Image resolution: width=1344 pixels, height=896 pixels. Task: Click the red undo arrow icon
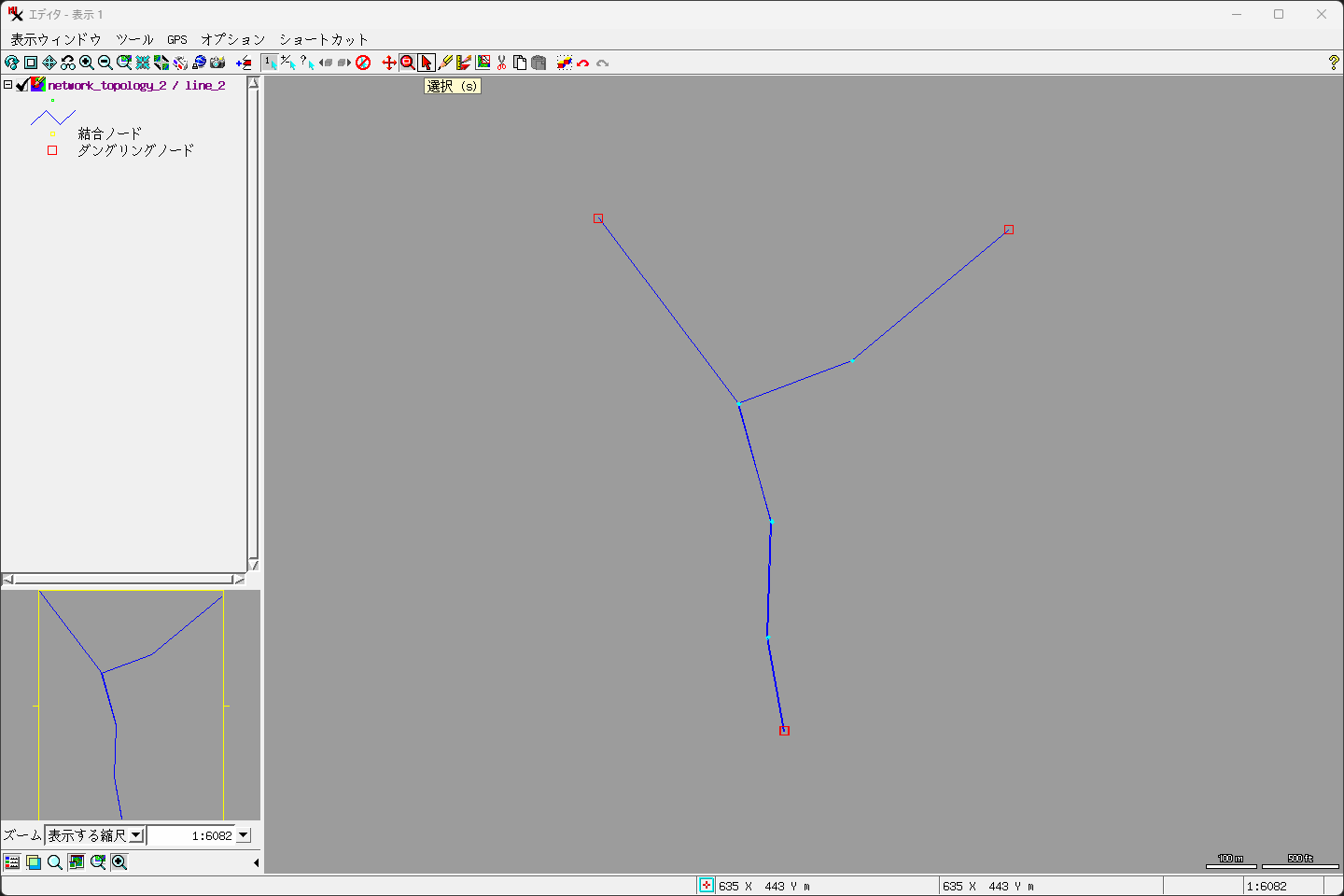(583, 63)
